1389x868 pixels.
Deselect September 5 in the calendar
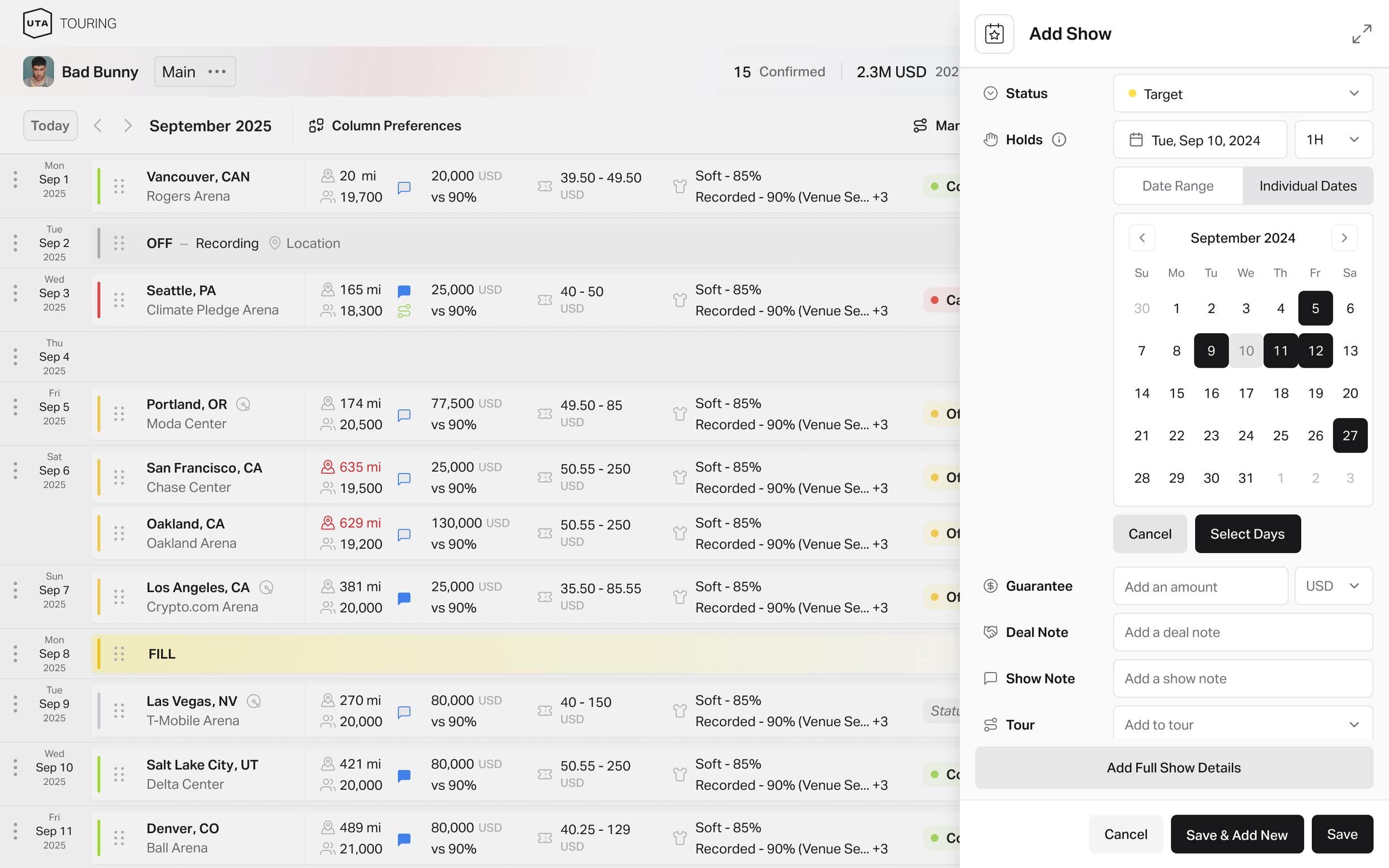[x=1315, y=308]
